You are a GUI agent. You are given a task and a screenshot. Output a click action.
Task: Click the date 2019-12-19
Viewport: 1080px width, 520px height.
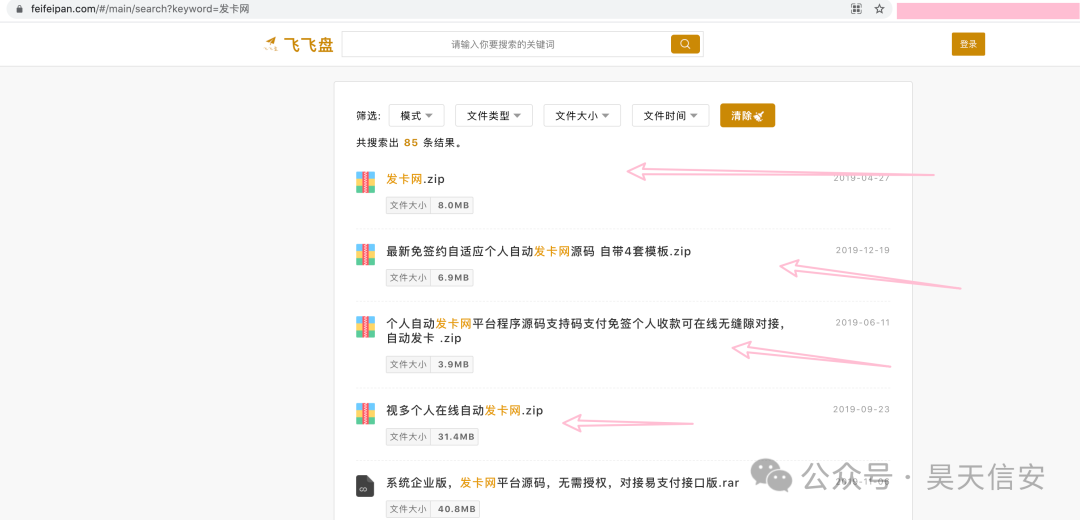[862, 250]
